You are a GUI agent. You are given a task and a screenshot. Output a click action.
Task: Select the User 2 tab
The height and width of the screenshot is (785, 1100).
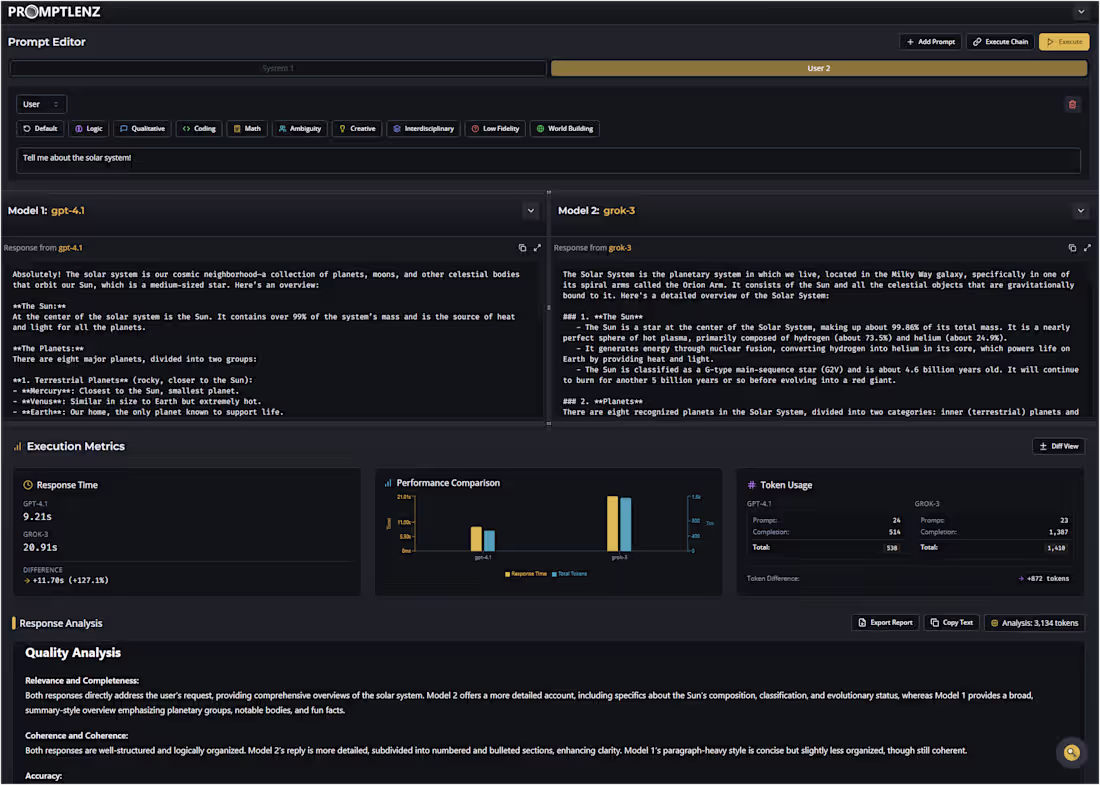coord(819,68)
